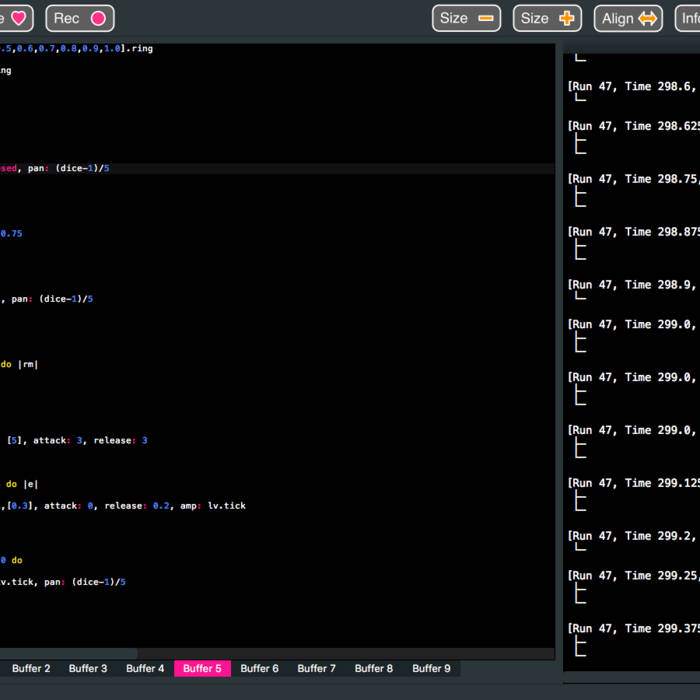Go to the Buffer 6 tab
The image size is (700, 700).
pyautogui.click(x=260, y=668)
